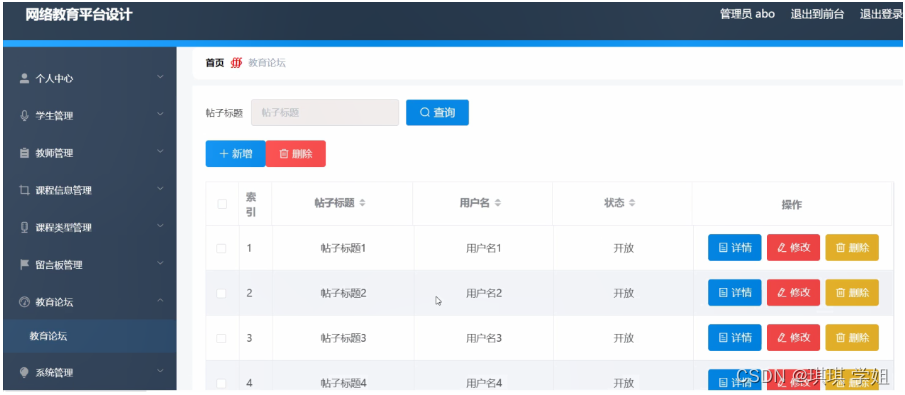Click the 管理员 abo user label
The height and width of the screenshot is (395, 905).
747,14
